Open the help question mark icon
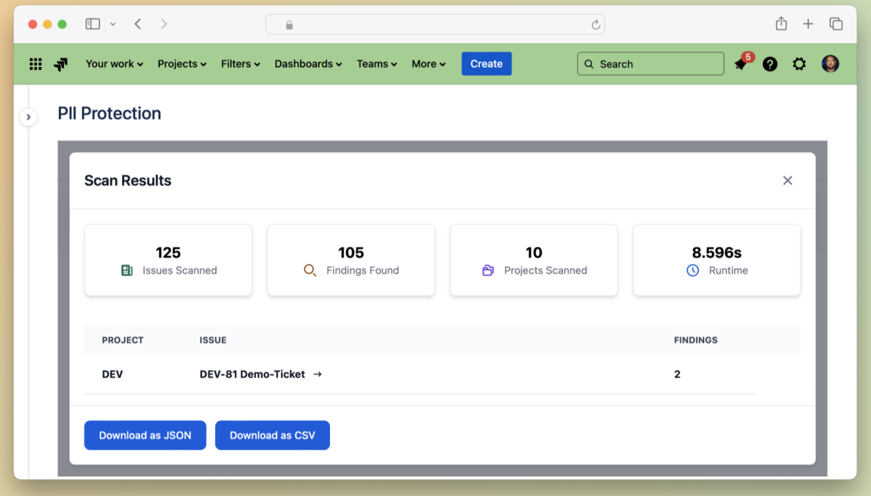The width and height of the screenshot is (871, 496). click(x=770, y=64)
